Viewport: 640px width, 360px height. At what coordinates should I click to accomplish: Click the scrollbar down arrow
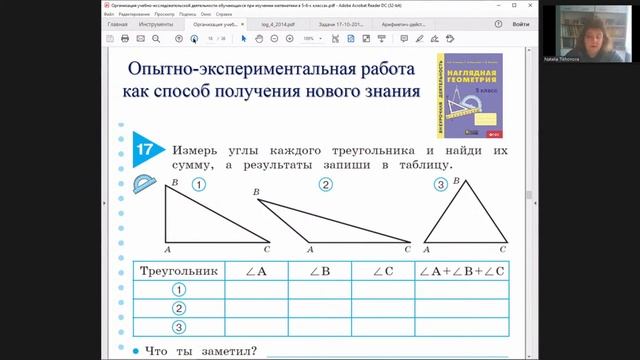point(529,357)
